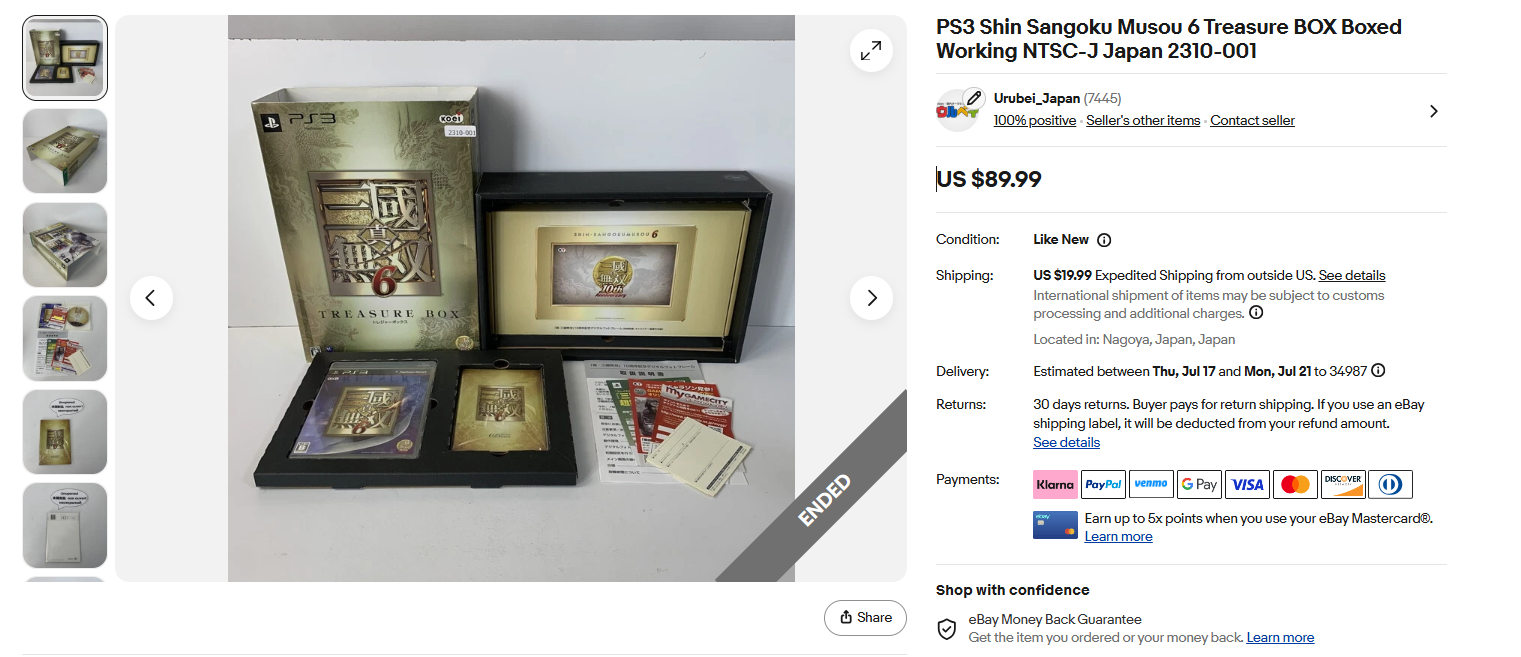
Task: Select the PayPal payment icon
Action: 1103,484
